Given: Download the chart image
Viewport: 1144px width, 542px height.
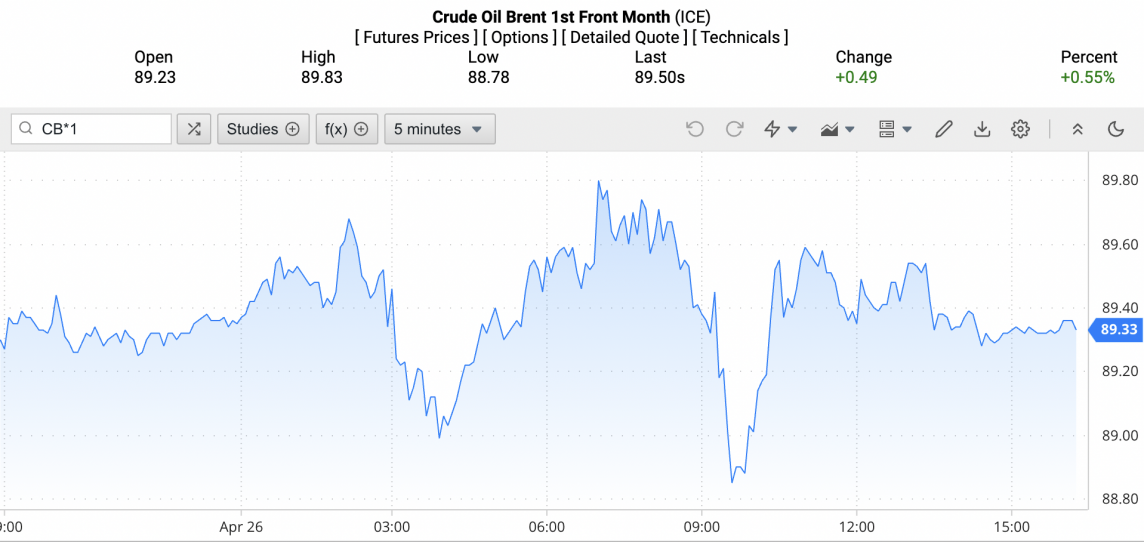Looking at the screenshot, I should (982, 129).
